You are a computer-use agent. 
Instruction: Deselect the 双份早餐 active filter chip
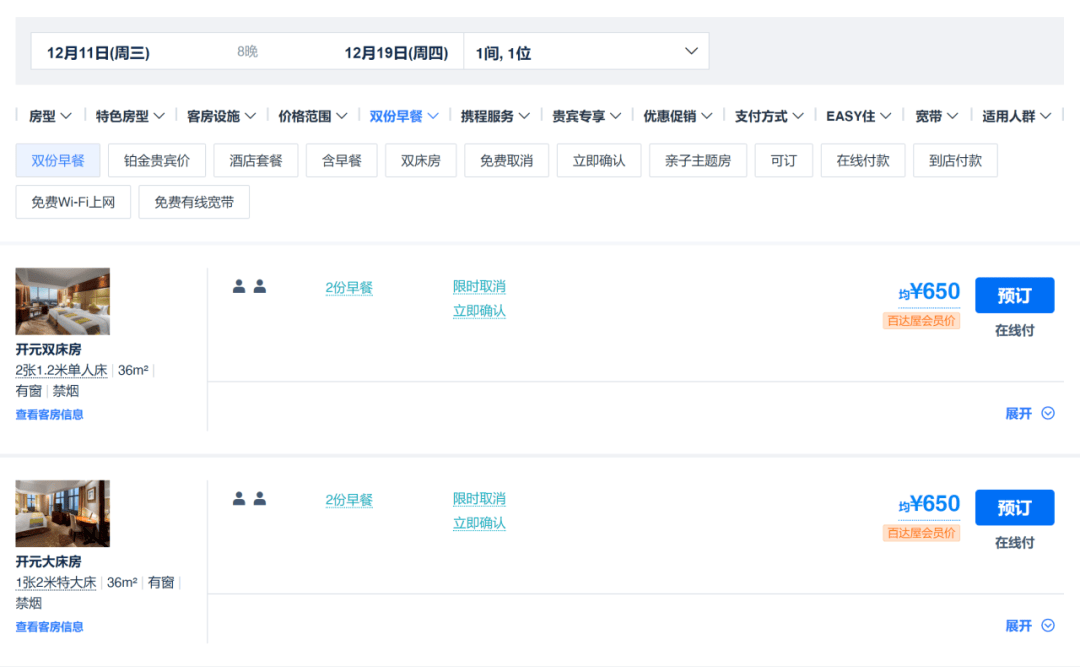click(57, 160)
